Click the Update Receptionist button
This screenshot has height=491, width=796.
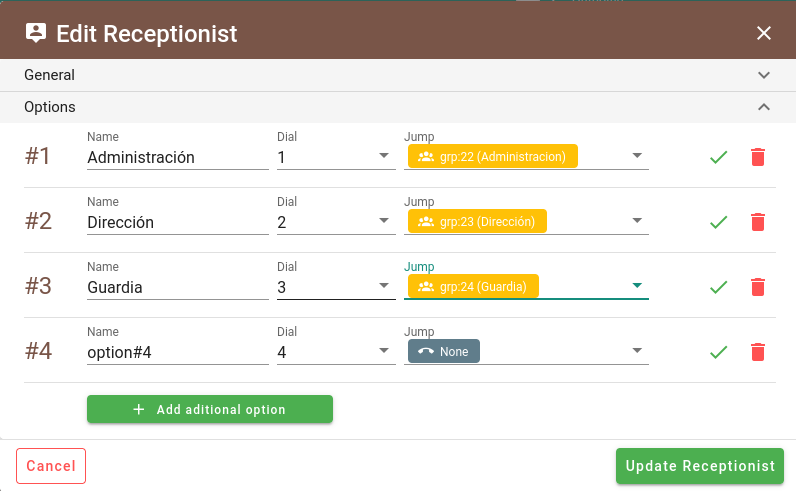pyautogui.click(x=700, y=466)
